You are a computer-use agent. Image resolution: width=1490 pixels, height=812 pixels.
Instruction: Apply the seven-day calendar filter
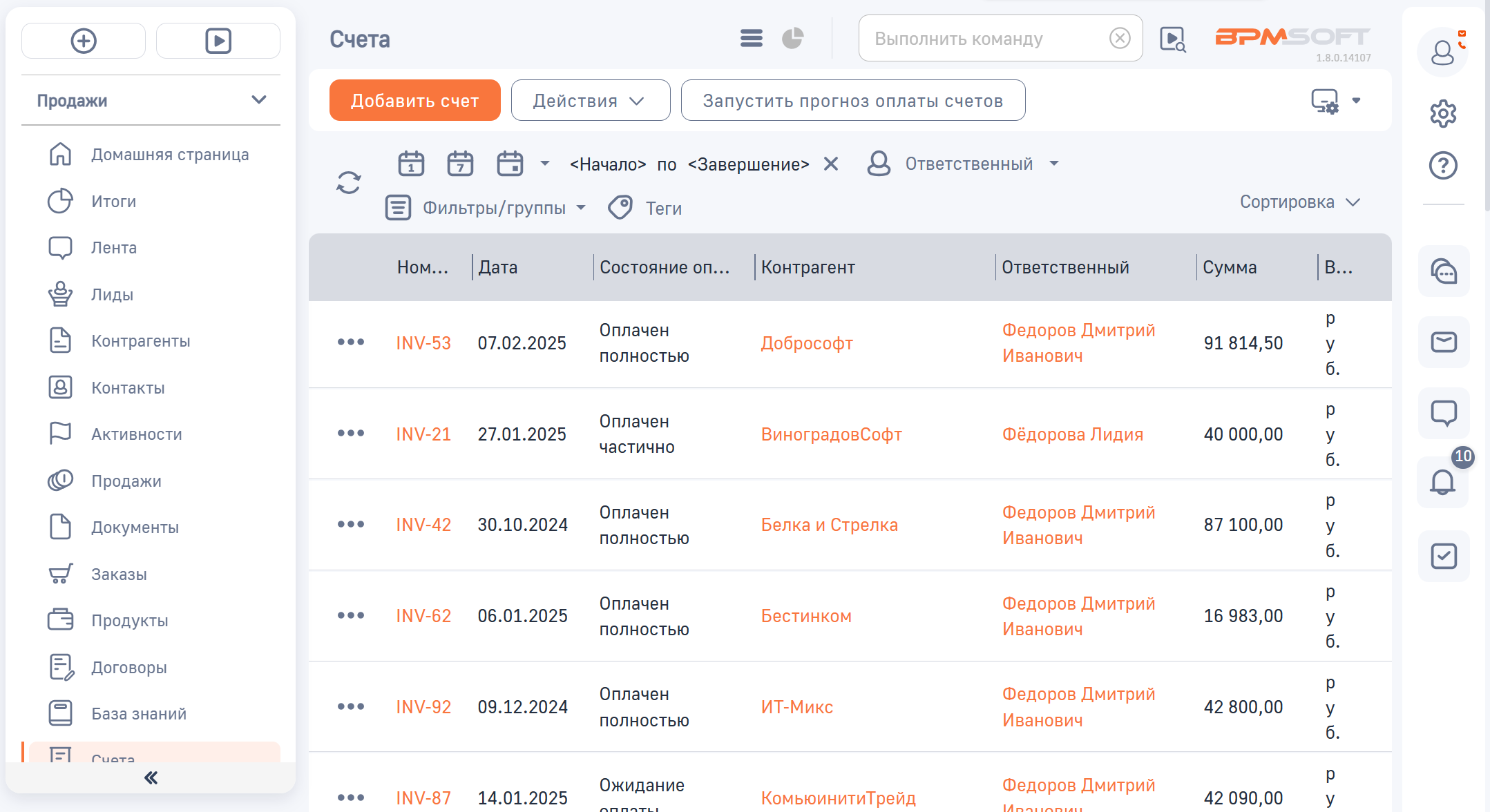click(460, 164)
